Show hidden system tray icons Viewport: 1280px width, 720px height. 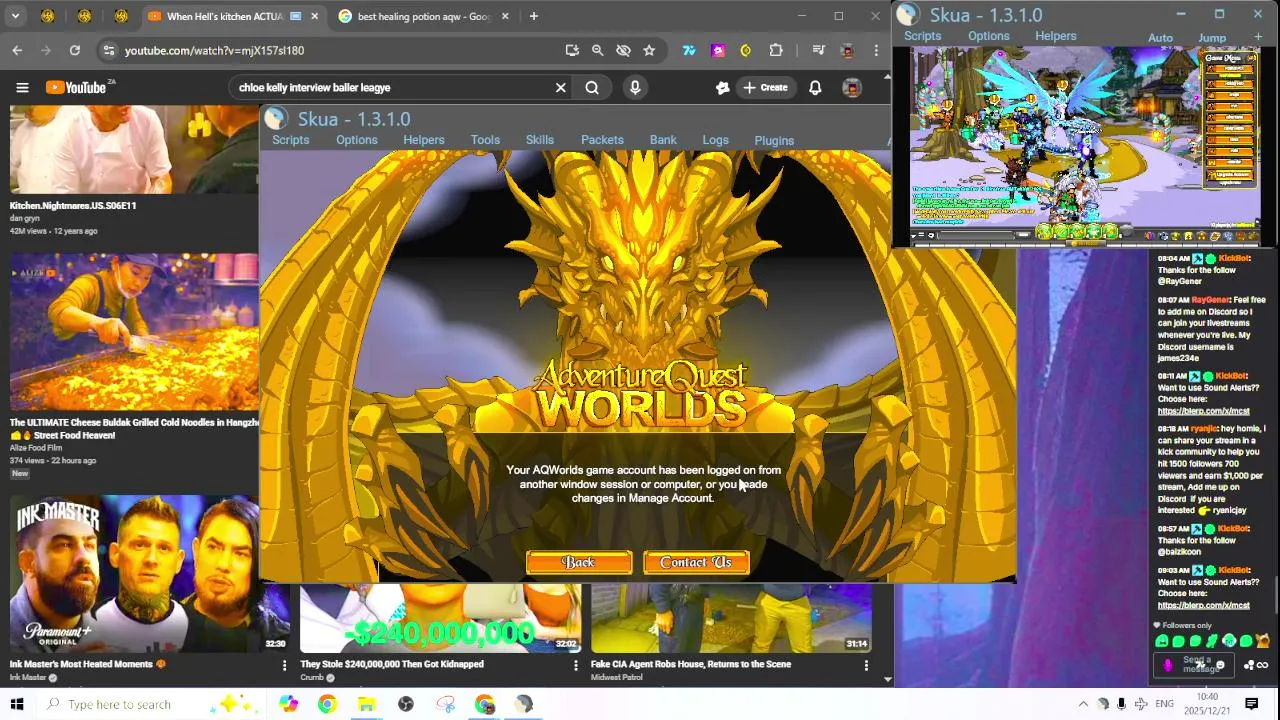(x=1083, y=704)
